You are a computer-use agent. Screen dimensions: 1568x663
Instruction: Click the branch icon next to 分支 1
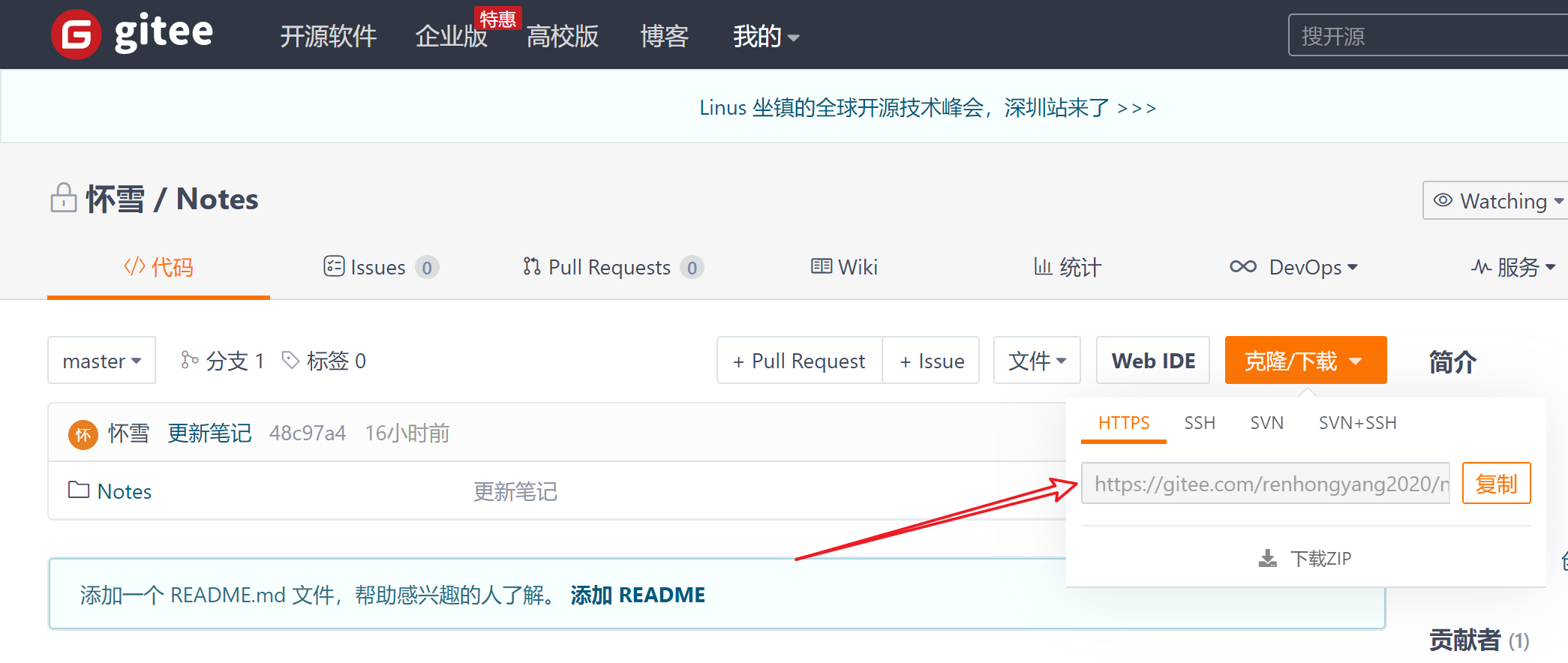coord(189,361)
